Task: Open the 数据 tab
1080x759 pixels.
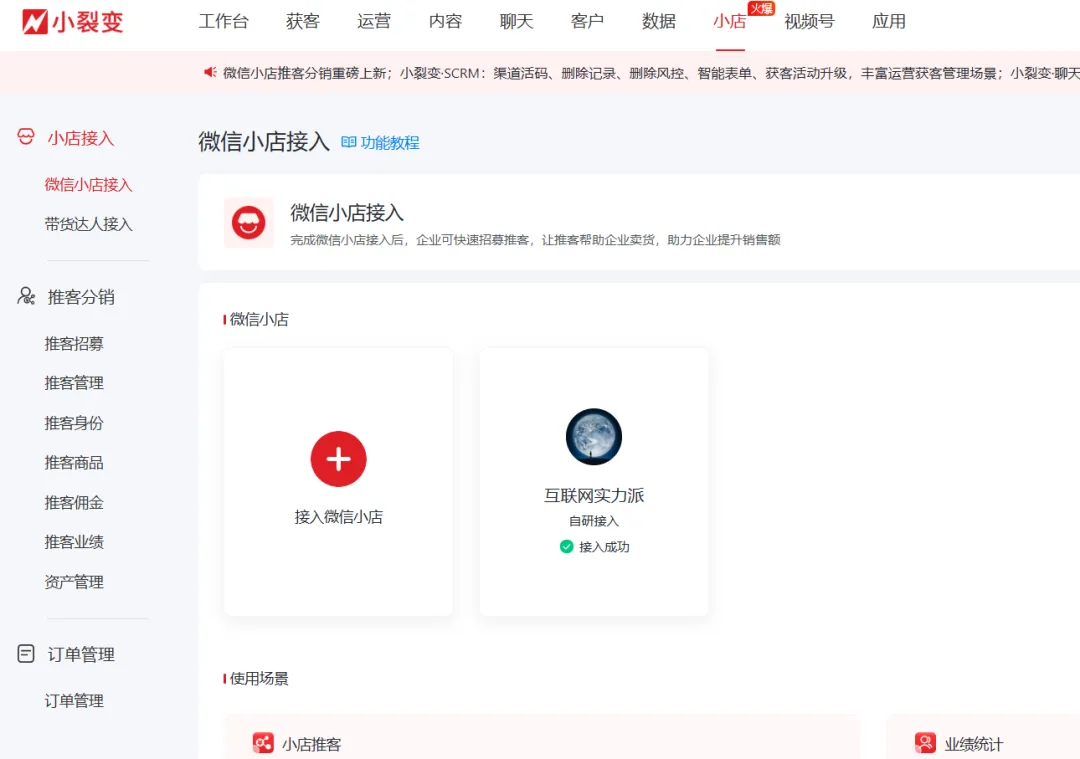Action: pyautogui.click(x=659, y=21)
